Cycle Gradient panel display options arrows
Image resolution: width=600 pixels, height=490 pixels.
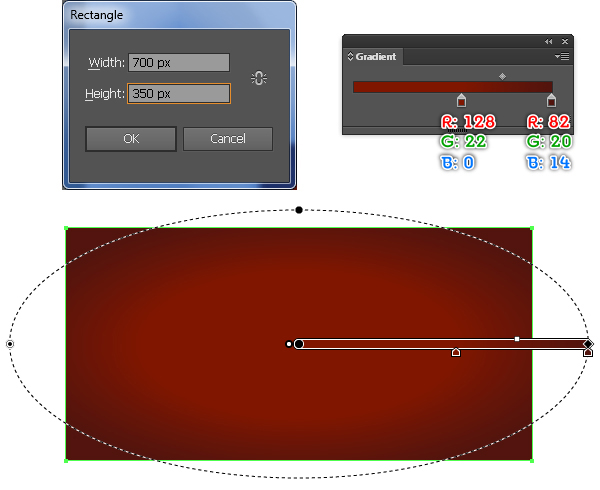(x=350, y=57)
